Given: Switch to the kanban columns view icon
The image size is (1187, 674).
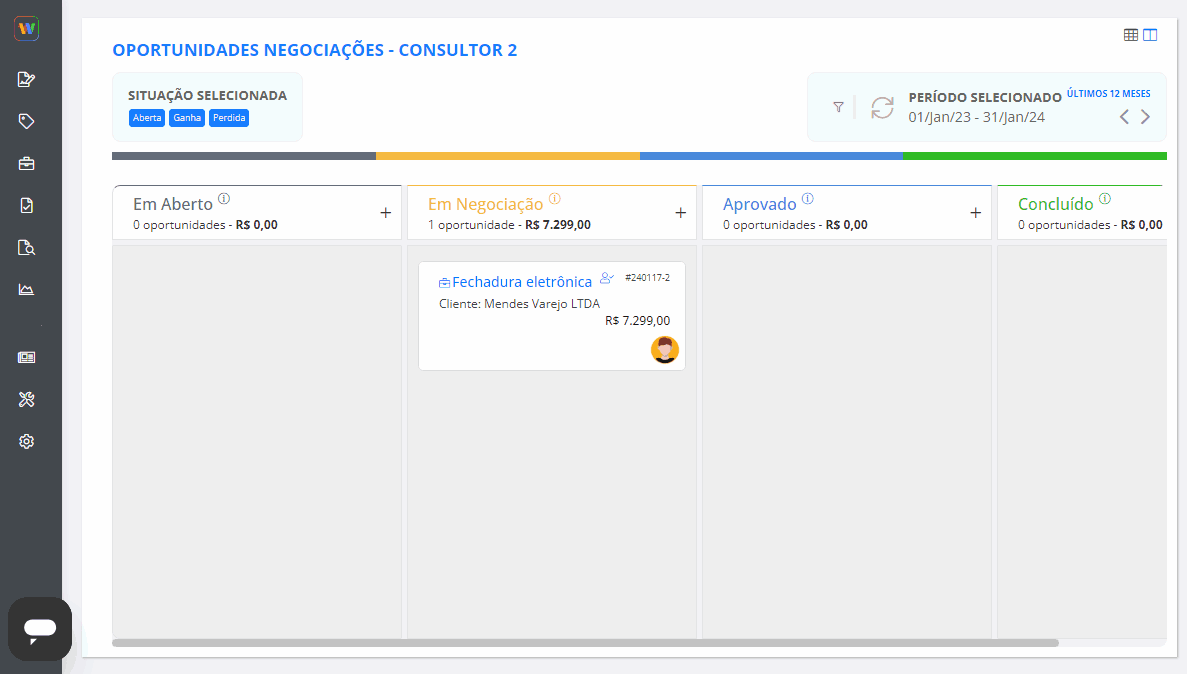Looking at the screenshot, I should point(1150,34).
